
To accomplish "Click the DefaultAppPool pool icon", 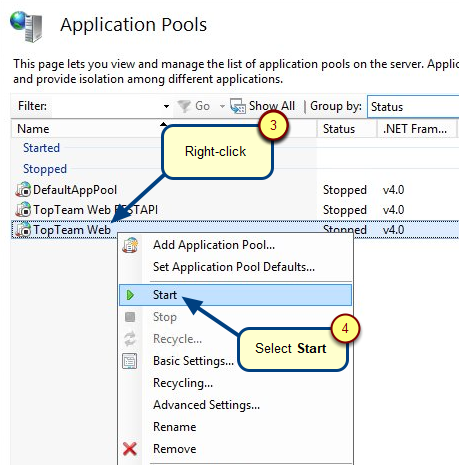I will point(23,189).
